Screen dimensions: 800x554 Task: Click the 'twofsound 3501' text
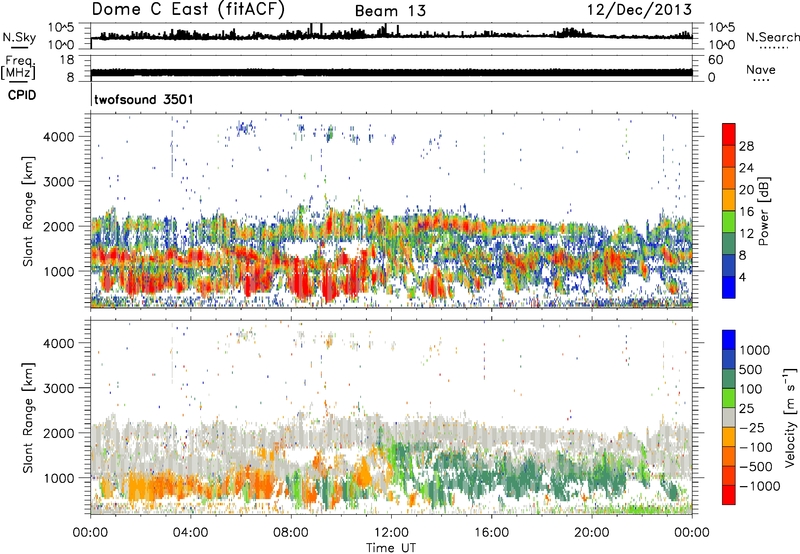pos(144,99)
